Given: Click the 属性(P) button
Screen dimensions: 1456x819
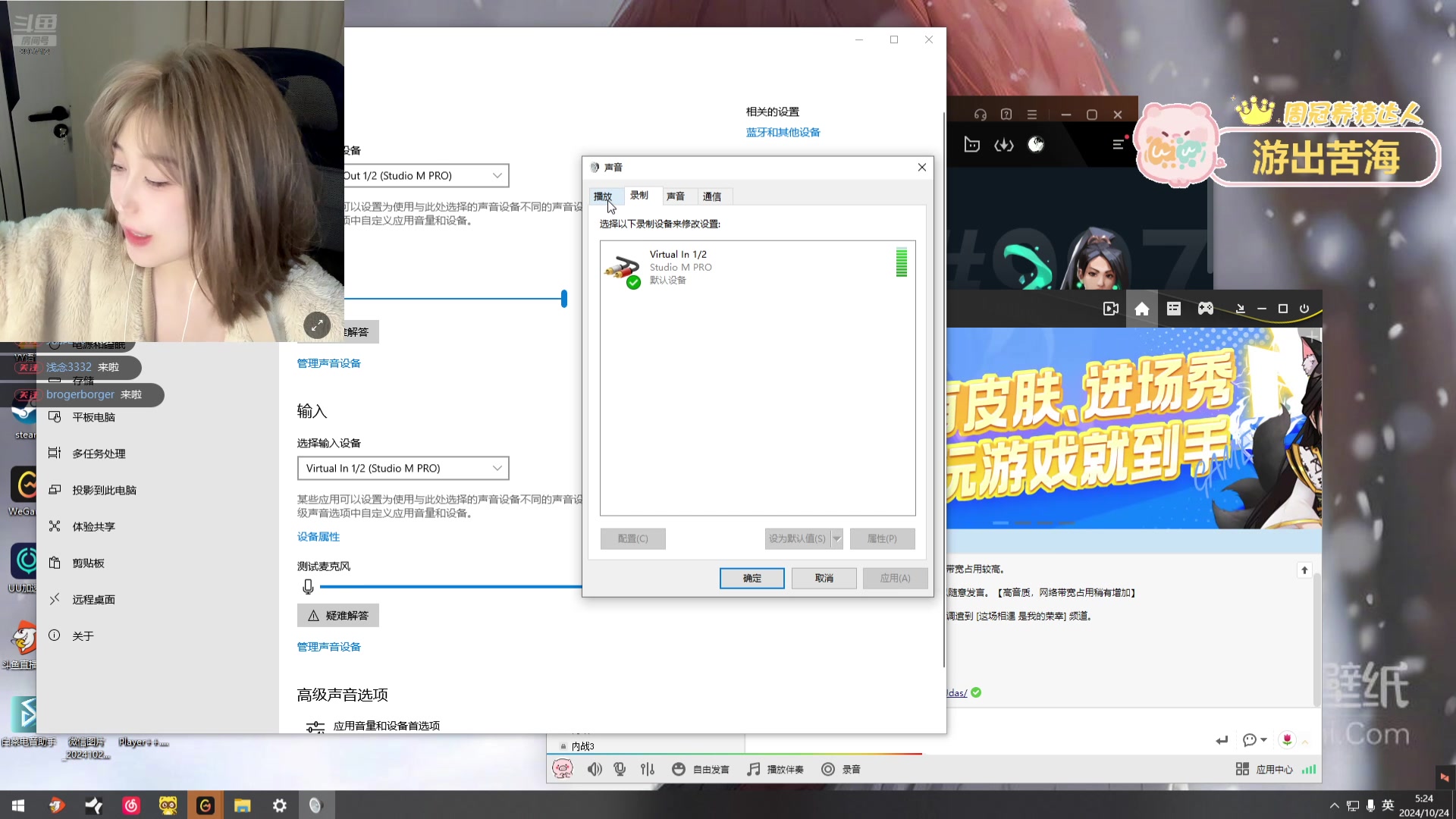Looking at the screenshot, I should [883, 538].
